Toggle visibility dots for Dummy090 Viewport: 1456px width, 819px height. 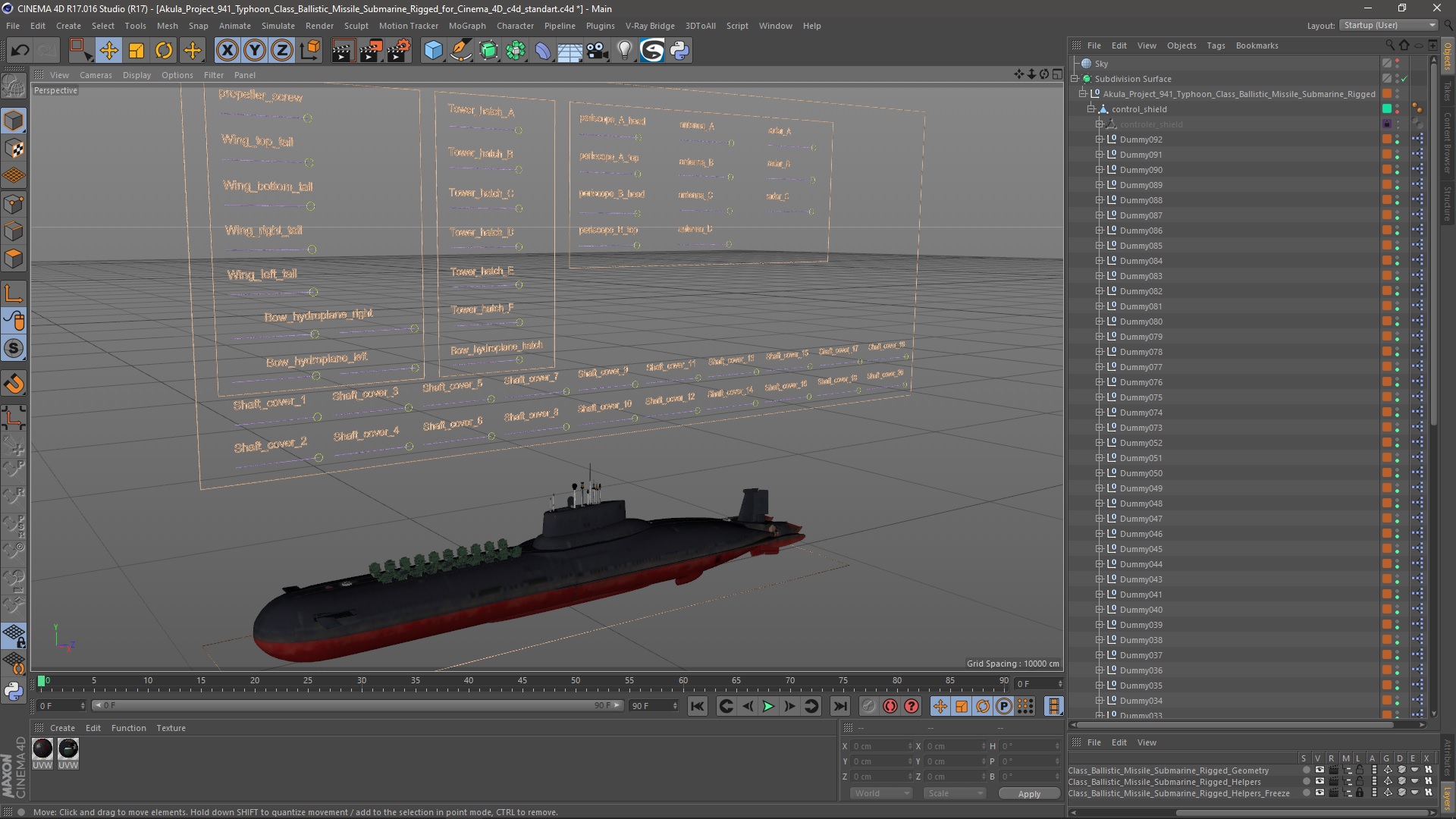(x=1398, y=170)
